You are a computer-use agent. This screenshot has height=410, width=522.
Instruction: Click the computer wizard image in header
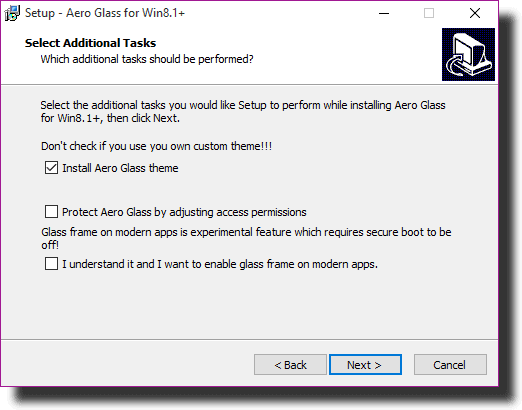[468, 54]
